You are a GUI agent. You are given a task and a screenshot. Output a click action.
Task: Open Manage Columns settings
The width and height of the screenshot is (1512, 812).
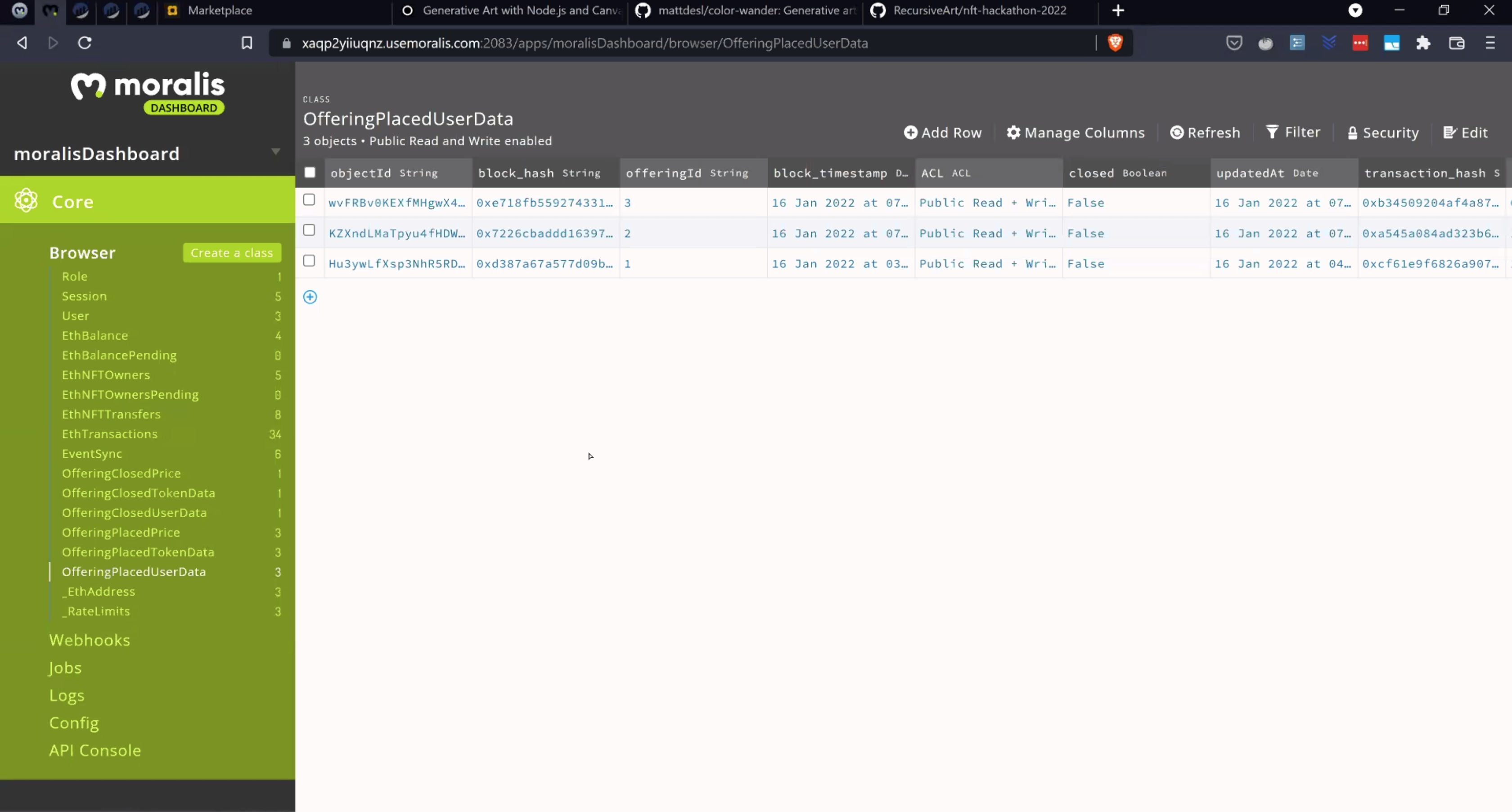coord(1076,132)
